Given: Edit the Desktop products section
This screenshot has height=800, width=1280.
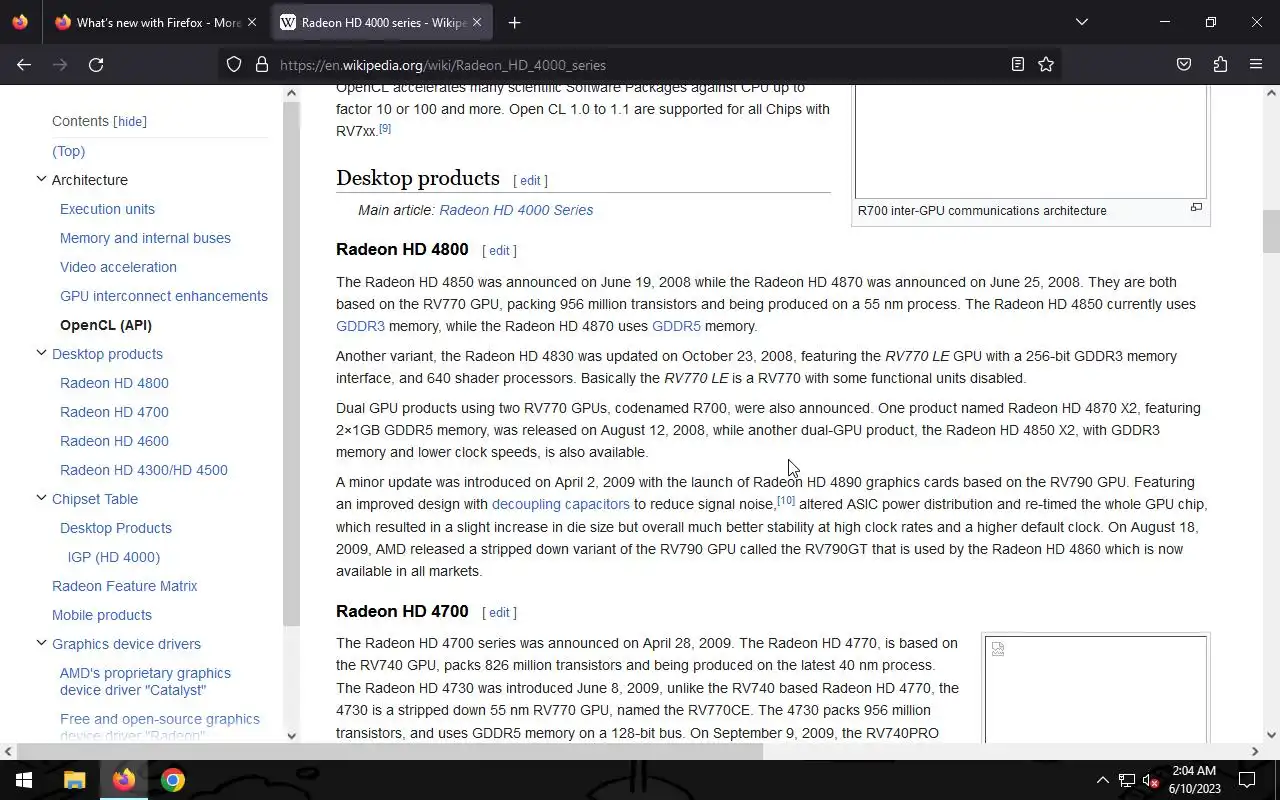Looking at the screenshot, I should coord(530,181).
